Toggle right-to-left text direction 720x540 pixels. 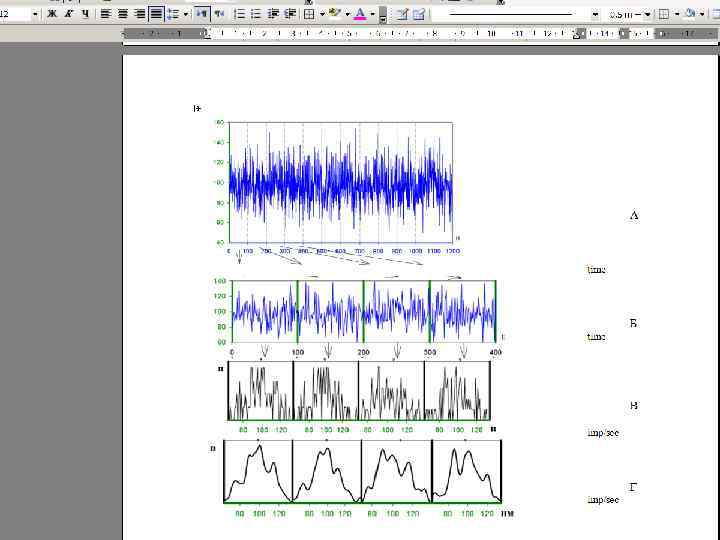[x=219, y=14]
